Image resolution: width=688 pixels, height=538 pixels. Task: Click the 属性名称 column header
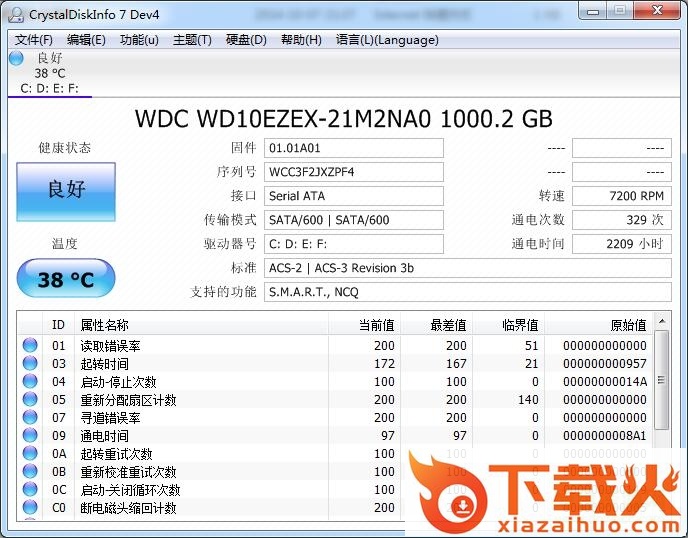point(201,325)
